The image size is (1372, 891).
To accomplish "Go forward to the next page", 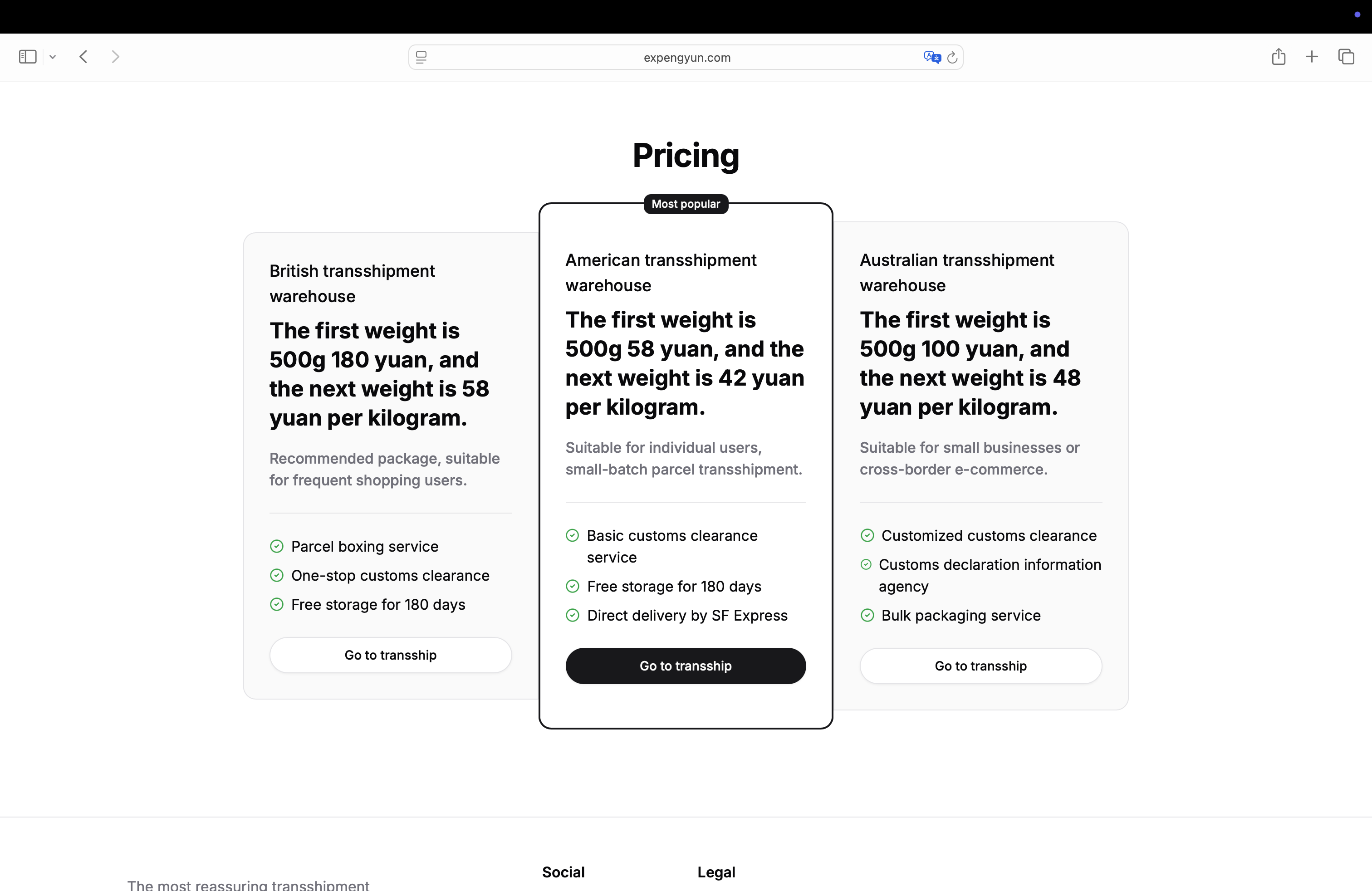I will point(115,56).
